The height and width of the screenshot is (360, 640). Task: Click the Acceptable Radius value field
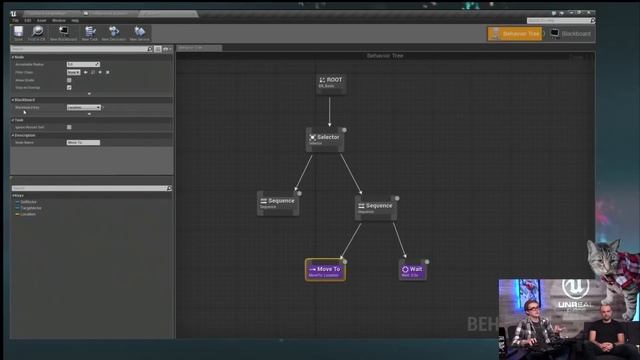(x=83, y=64)
